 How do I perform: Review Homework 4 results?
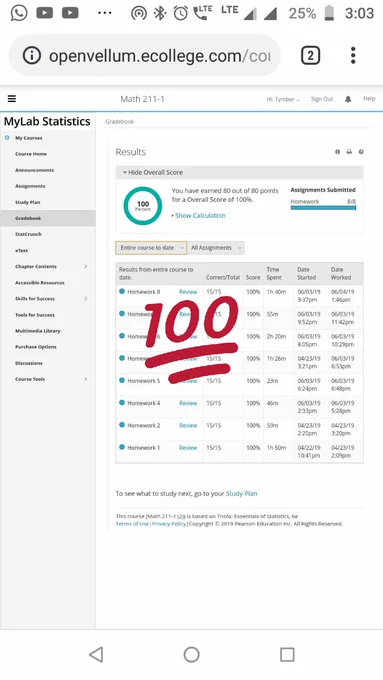188,403
